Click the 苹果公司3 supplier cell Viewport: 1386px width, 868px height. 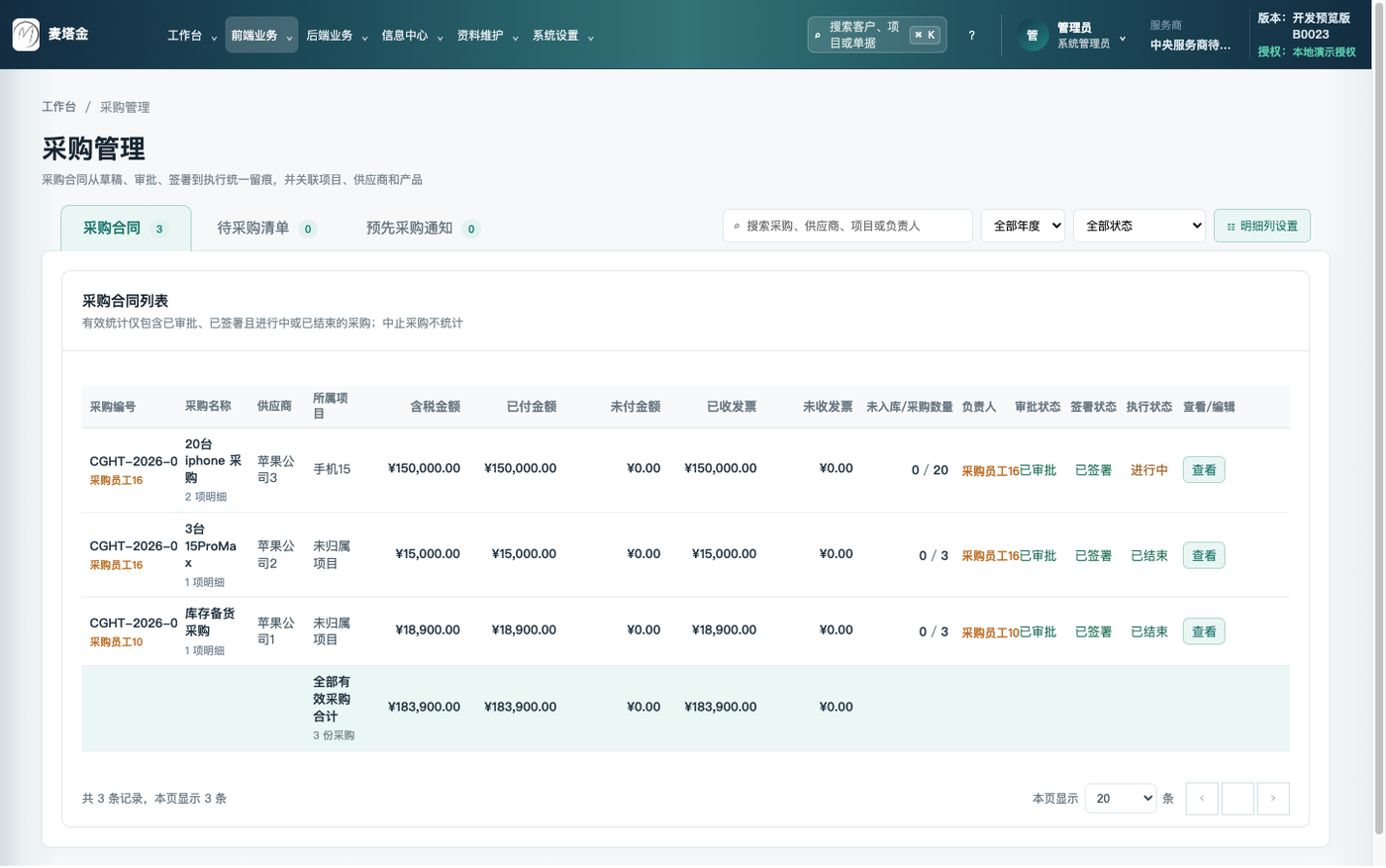point(276,469)
